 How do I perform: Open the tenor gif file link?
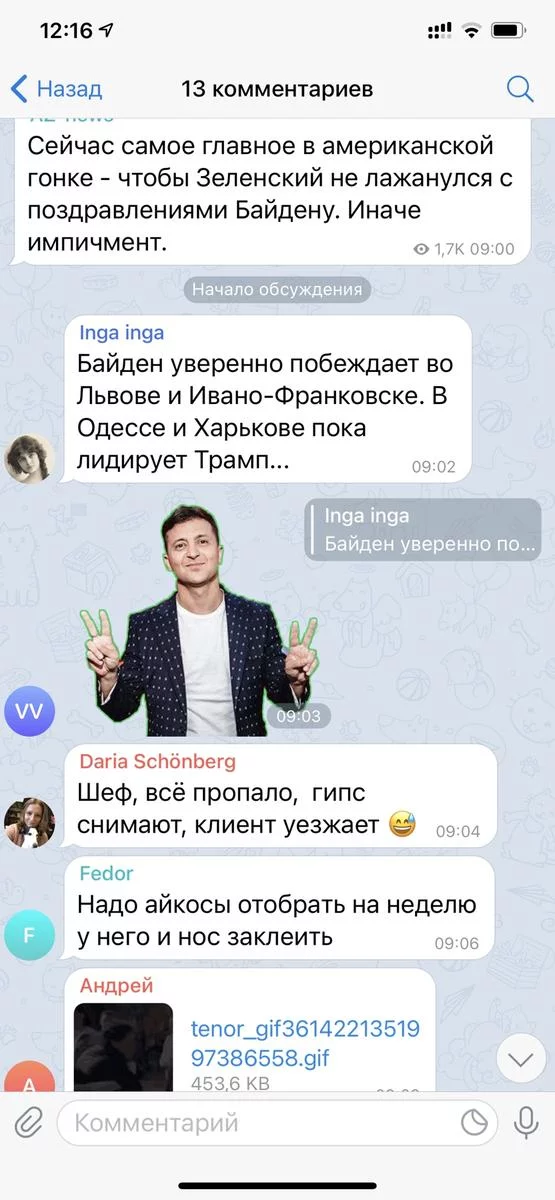click(305, 1042)
